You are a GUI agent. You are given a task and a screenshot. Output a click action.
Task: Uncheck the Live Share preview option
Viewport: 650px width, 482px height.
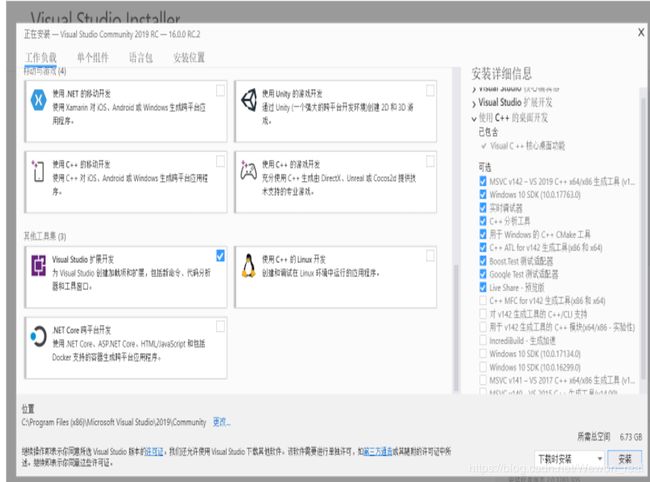click(x=483, y=287)
